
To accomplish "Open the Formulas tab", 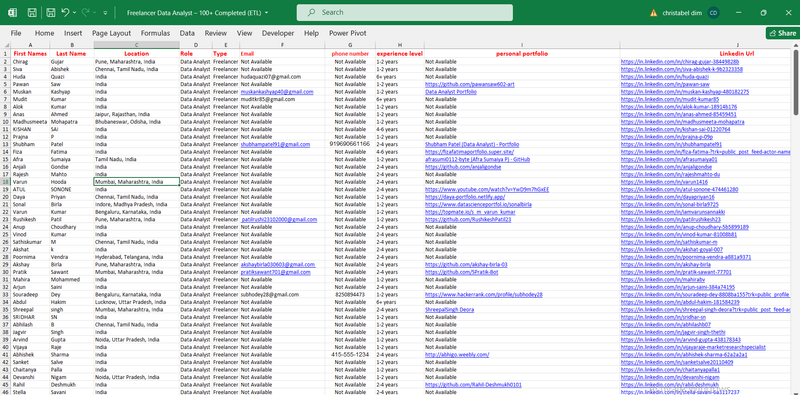I will [x=156, y=33].
